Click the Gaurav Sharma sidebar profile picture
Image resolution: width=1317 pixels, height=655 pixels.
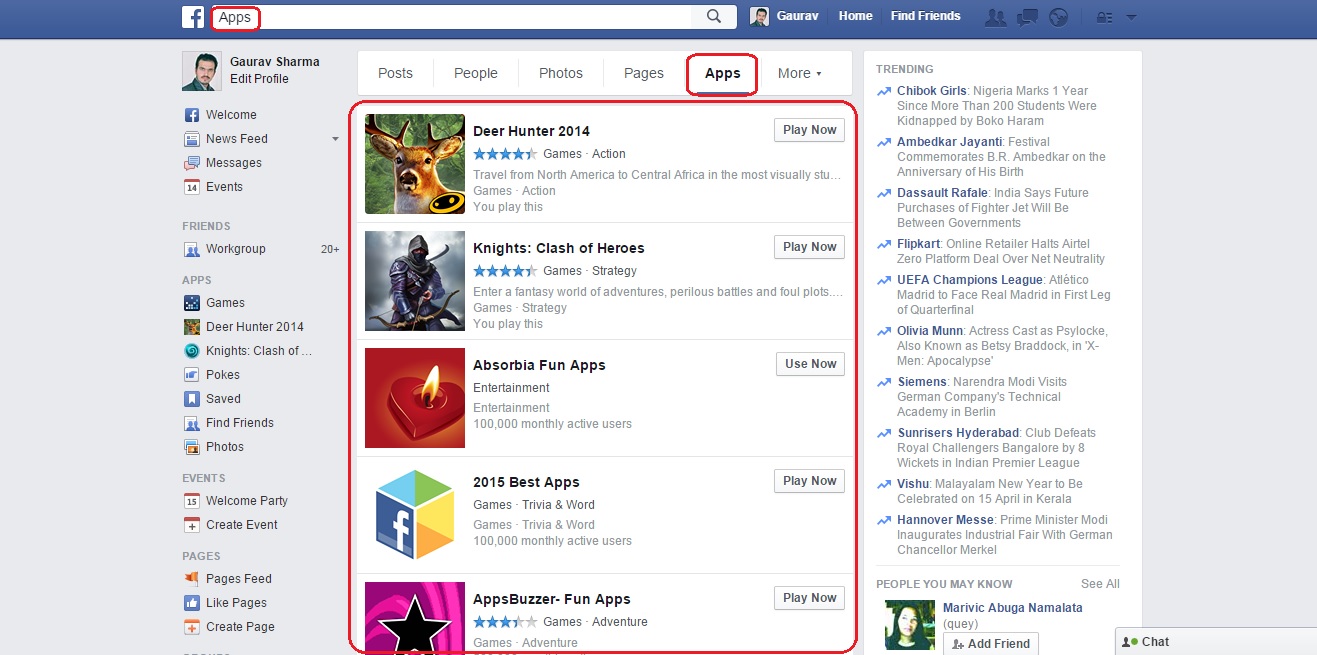pos(202,71)
